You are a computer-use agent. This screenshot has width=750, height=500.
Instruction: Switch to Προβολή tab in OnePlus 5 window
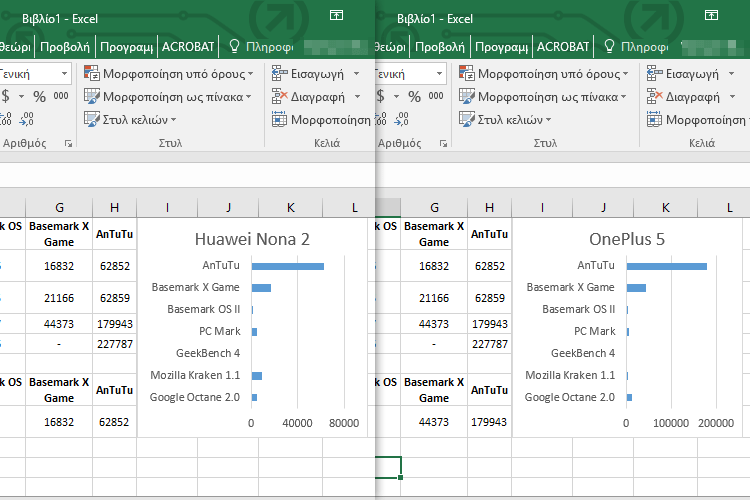pyautogui.click(x=440, y=46)
